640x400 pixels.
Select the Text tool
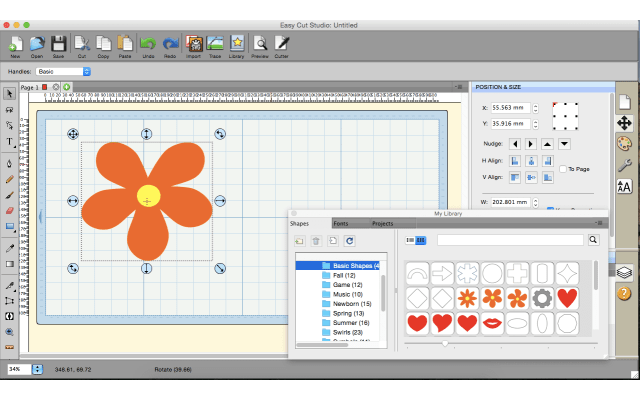click(9, 142)
